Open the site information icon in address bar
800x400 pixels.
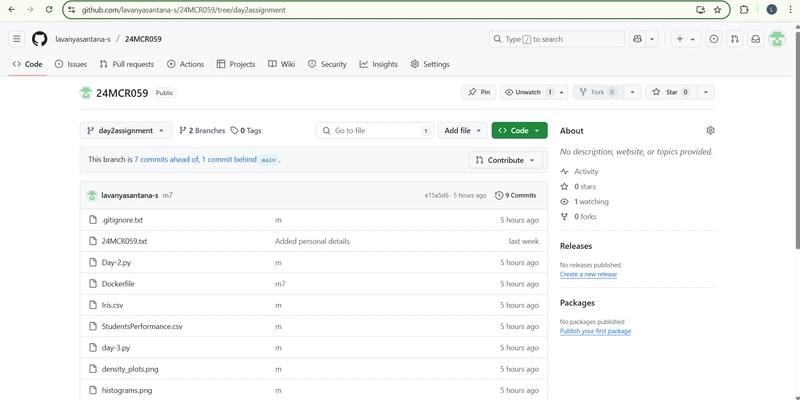click(x=71, y=10)
